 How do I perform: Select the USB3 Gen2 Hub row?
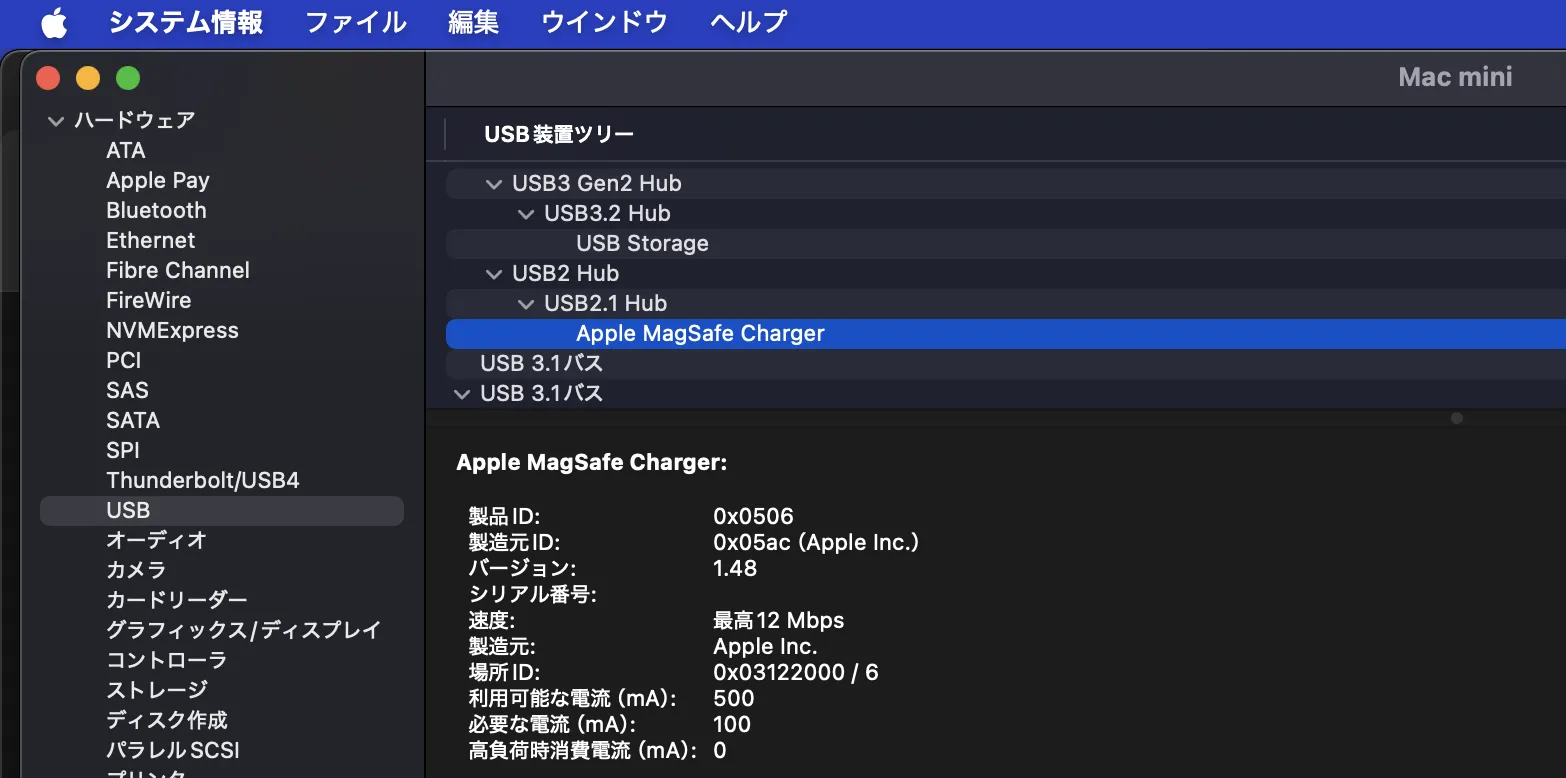[1006, 184]
